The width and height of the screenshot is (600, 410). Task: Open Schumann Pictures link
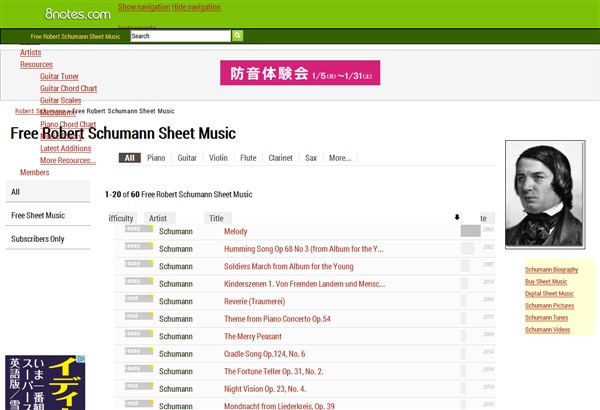(549, 305)
